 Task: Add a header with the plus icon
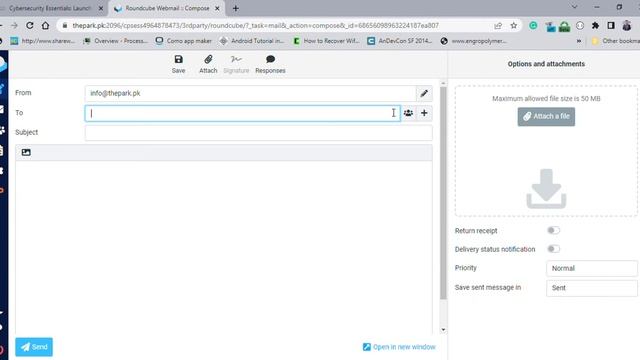click(x=424, y=113)
